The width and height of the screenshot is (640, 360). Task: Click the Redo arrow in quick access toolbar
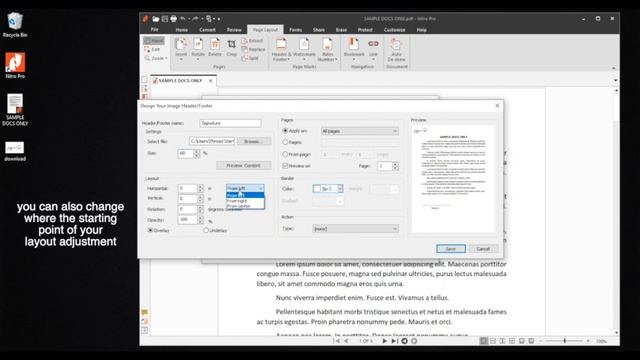click(196, 19)
